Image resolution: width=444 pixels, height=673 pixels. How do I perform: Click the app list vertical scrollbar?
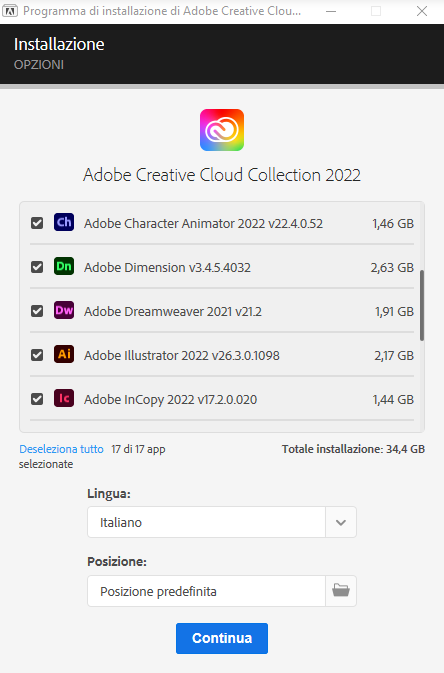[x=422, y=306]
